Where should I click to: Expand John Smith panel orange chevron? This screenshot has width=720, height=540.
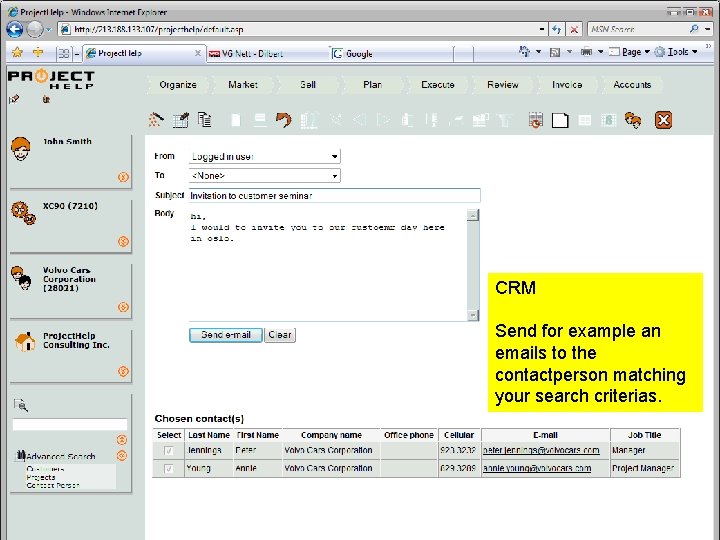(x=123, y=177)
